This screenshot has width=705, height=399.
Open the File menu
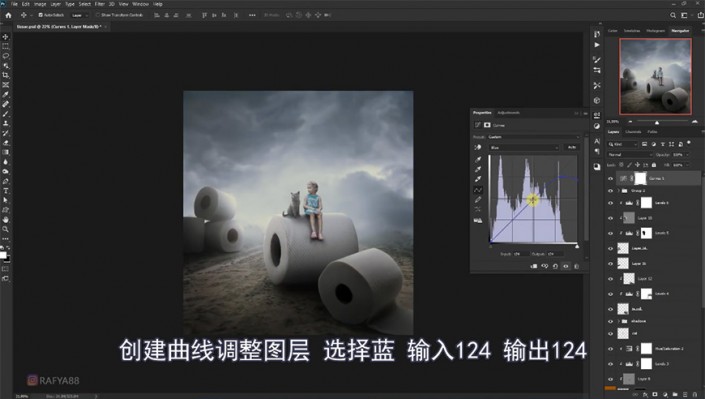tap(14, 4)
